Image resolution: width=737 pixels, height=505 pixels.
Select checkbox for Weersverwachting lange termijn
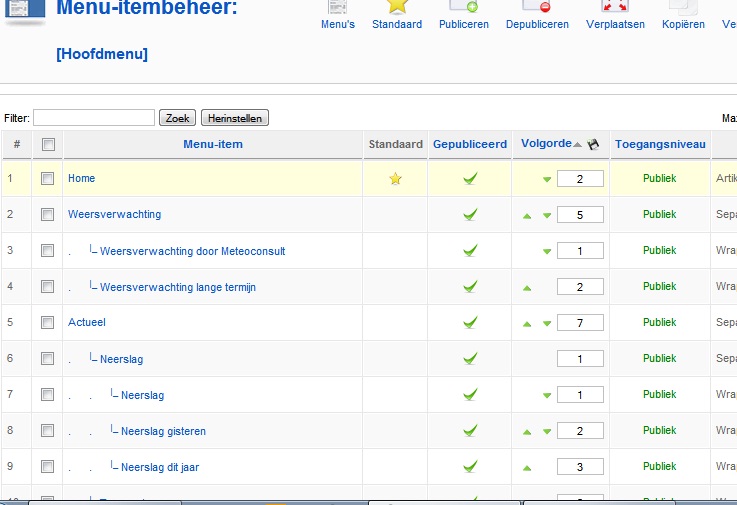[47, 286]
